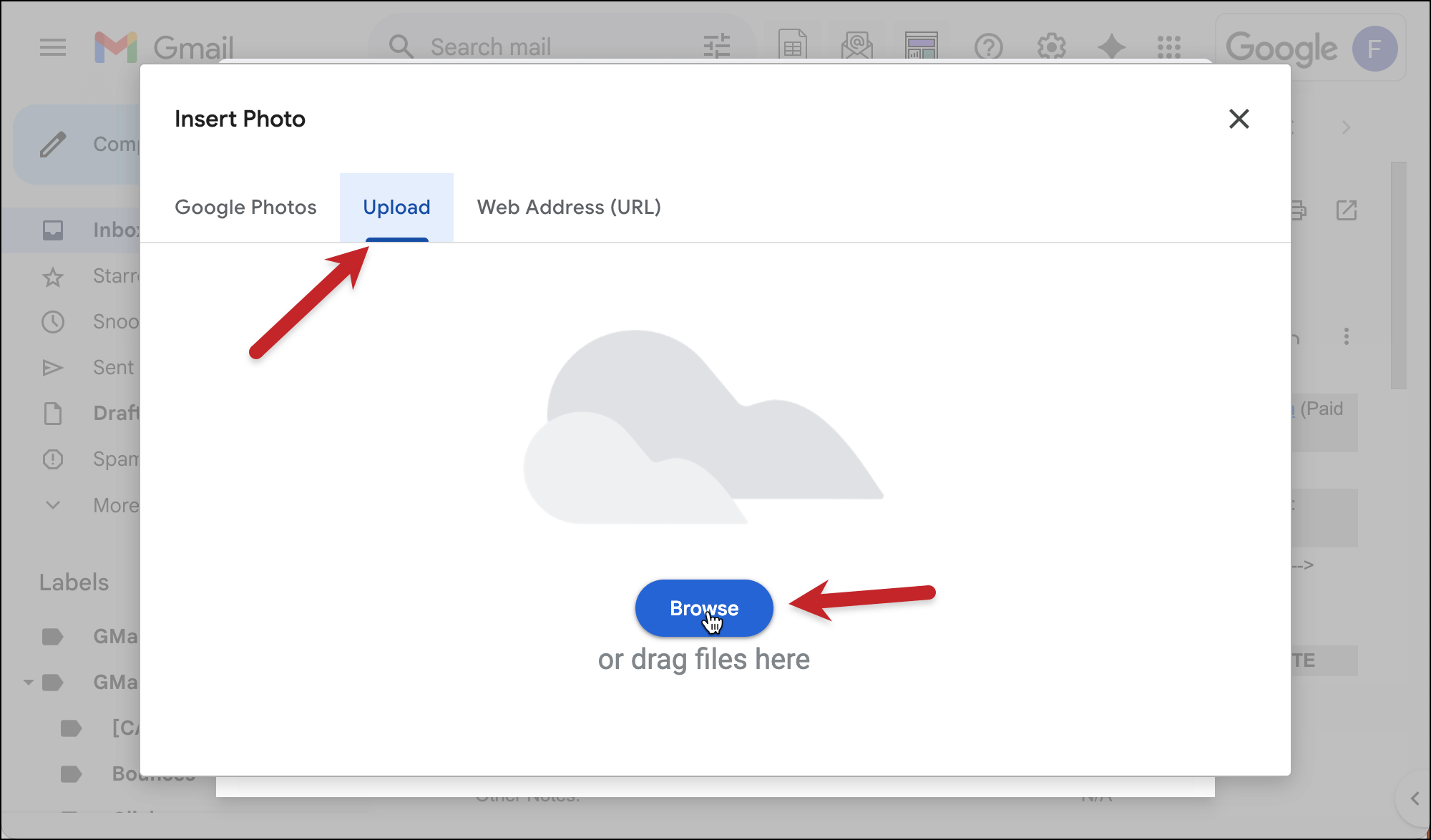Click the Gemini sparkle icon

click(1111, 47)
